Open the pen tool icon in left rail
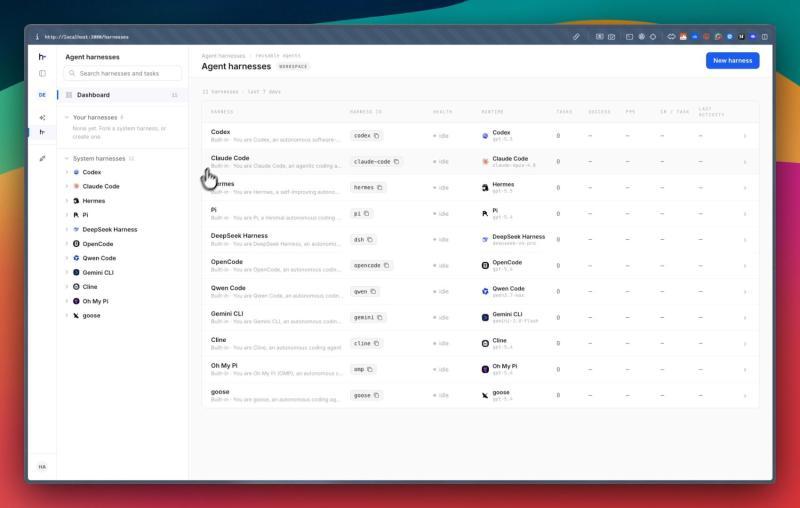This screenshot has height=508, width=800. (42, 159)
